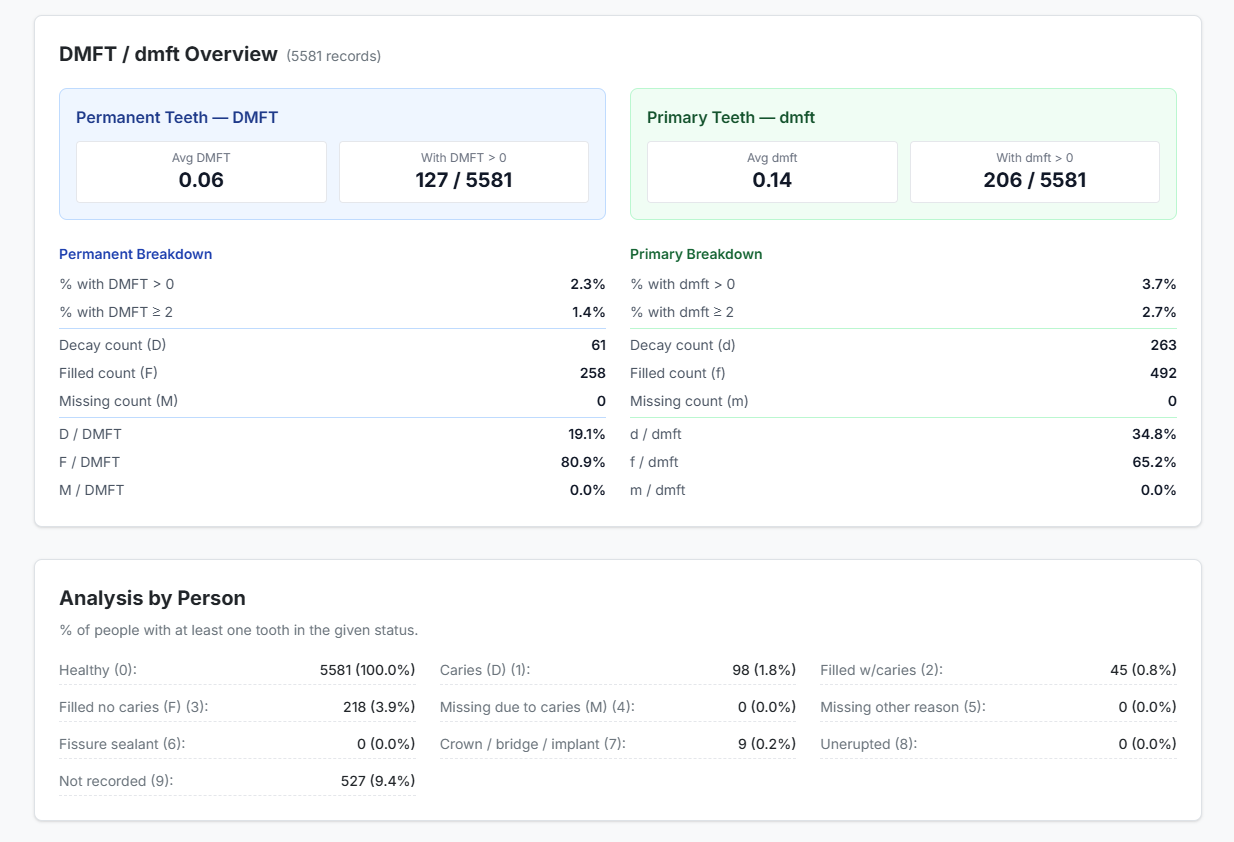Click the Analysis by Person heading
This screenshot has width=1234, height=842.
click(152, 597)
